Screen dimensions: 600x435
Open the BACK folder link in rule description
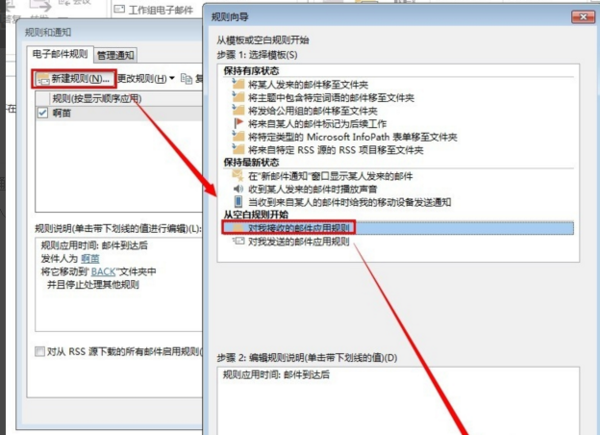pos(105,271)
